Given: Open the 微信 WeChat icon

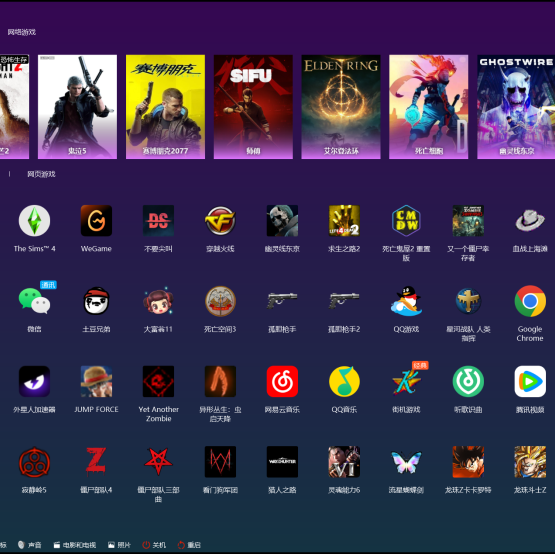Looking at the screenshot, I should [x=34, y=301].
